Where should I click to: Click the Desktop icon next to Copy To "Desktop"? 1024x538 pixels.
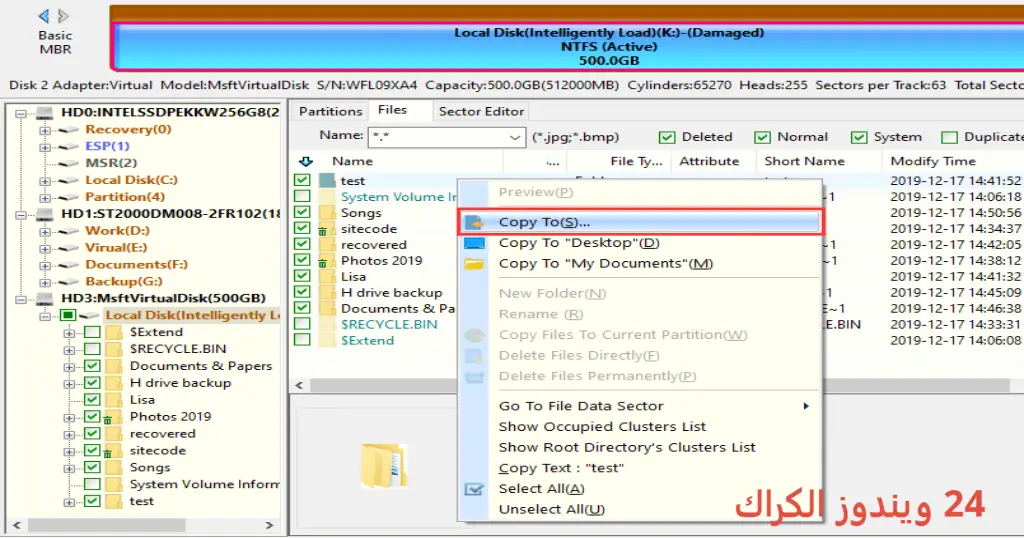474,244
